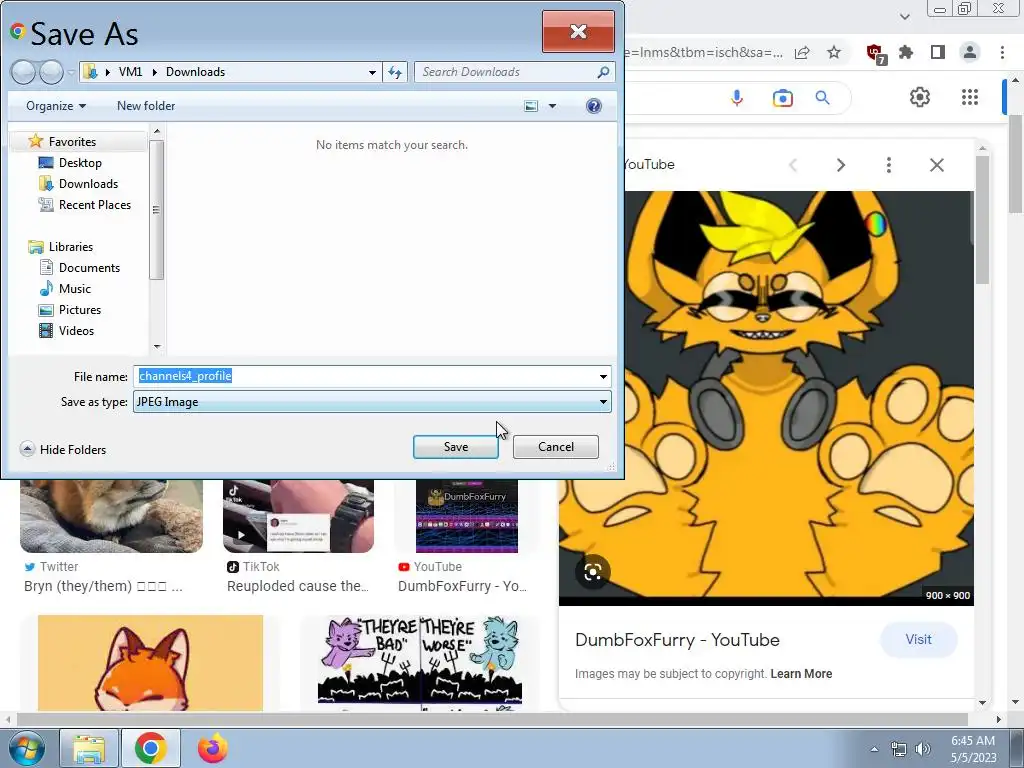Click the Chrome share page icon
The height and width of the screenshot is (768, 1024).
(802, 52)
